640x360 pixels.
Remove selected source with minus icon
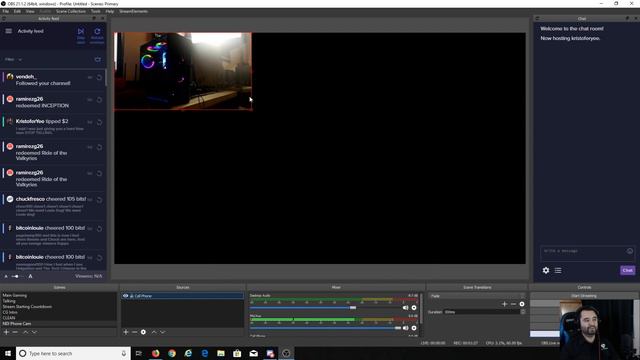134,332
